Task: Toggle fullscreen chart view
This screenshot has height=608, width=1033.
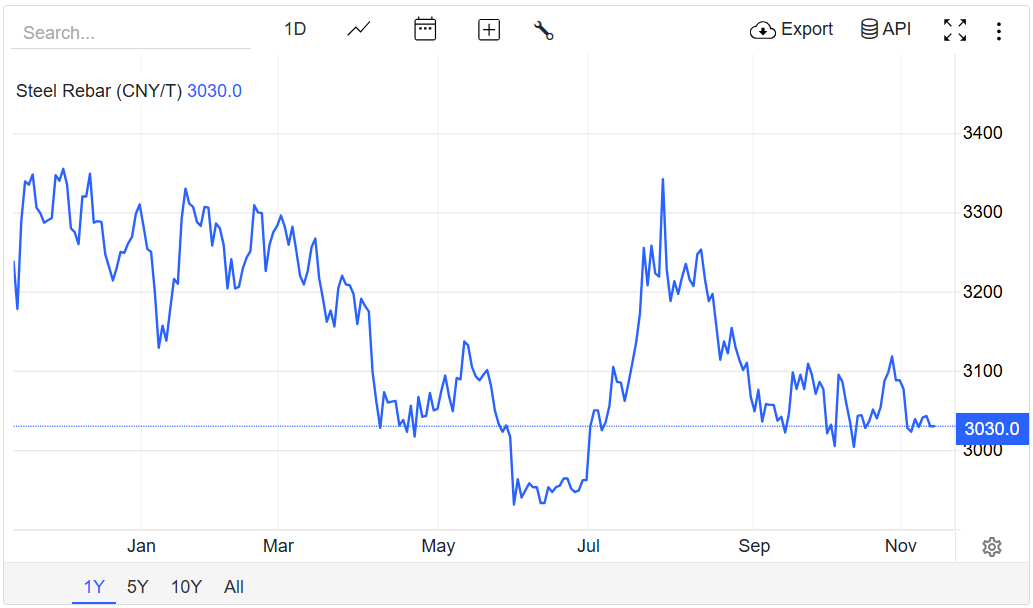Action: 955,30
